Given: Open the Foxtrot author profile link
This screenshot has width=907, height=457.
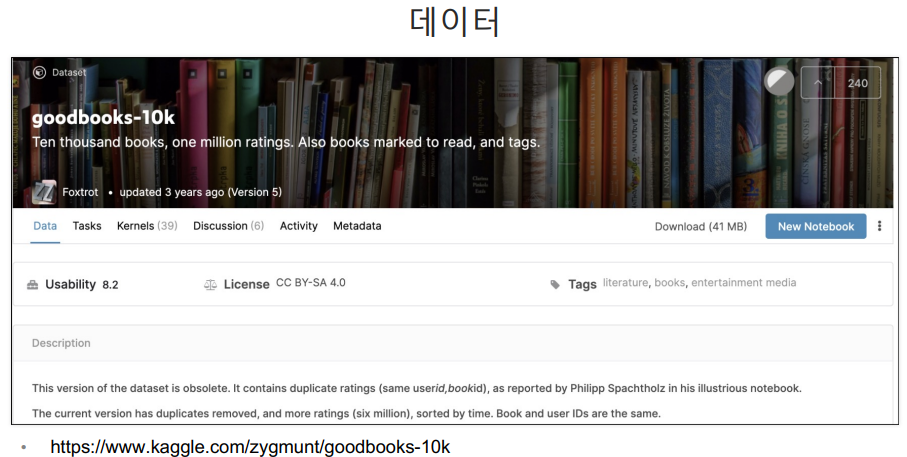Looking at the screenshot, I should (80, 192).
